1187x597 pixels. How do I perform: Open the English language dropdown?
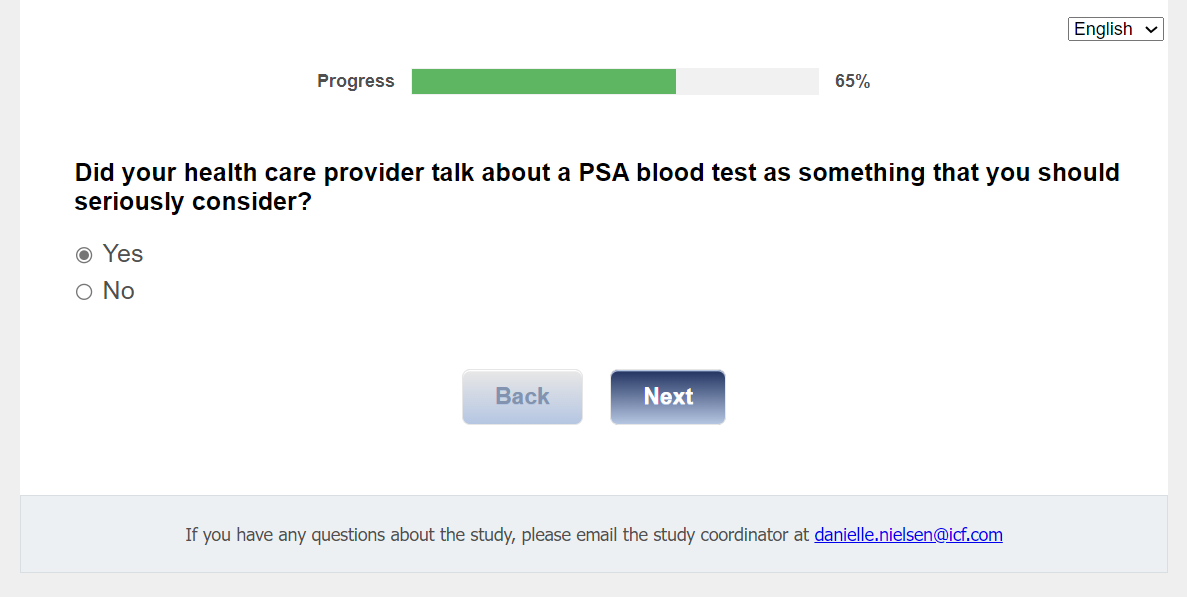coord(1115,29)
